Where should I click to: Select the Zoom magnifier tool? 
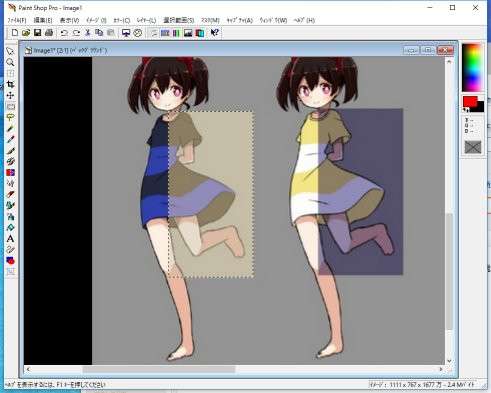pyautogui.click(x=10, y=62)
